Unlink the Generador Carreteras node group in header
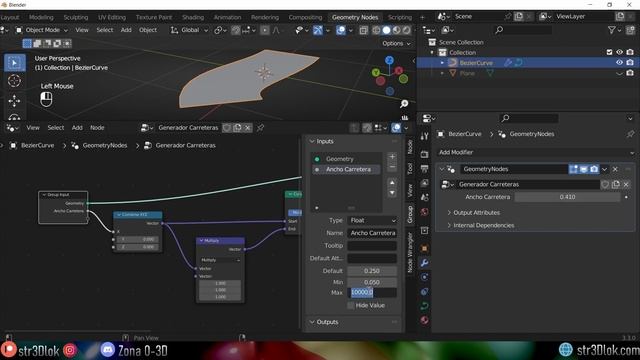 pyautogui.click(x=248, y=128)
